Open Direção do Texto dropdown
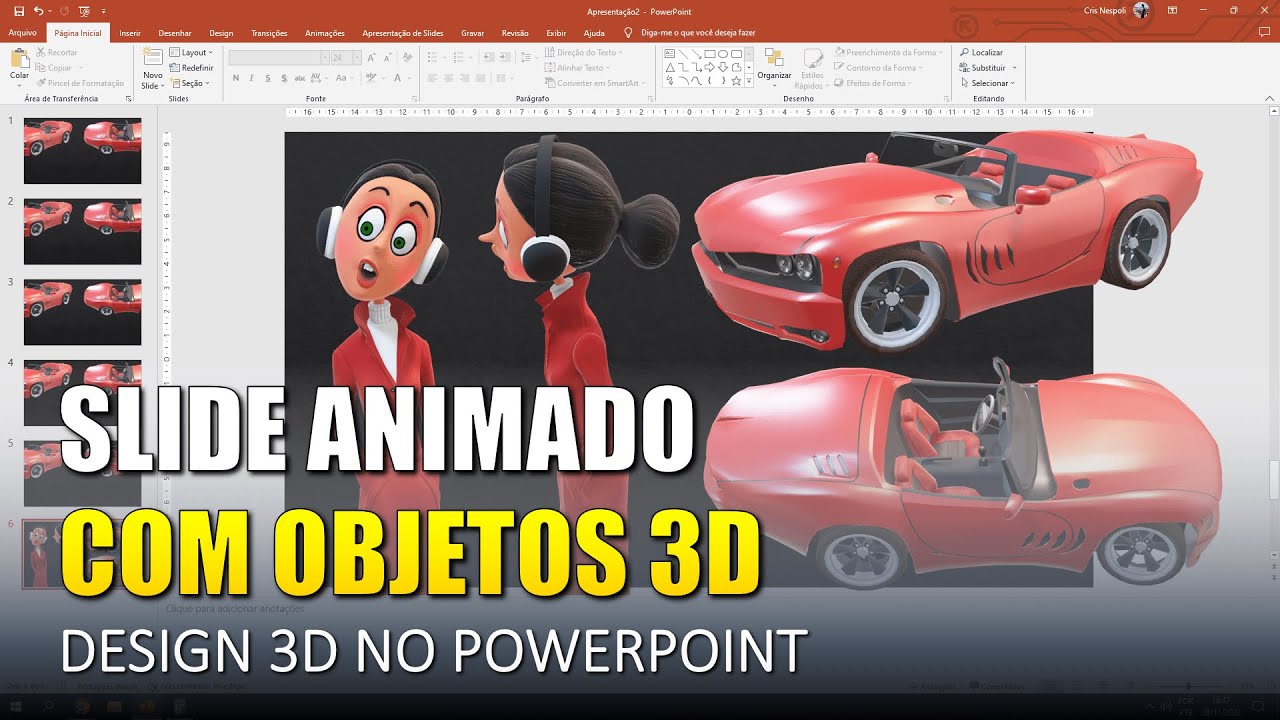The image size is (1280, 720). pos(584,52)
